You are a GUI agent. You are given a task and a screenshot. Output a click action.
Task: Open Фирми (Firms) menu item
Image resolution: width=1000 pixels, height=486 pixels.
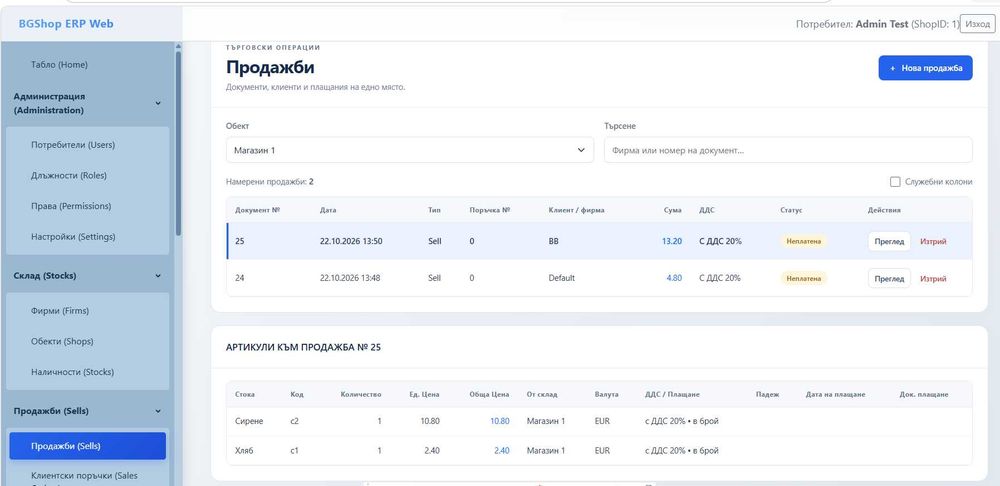click(x=60, y=311)
